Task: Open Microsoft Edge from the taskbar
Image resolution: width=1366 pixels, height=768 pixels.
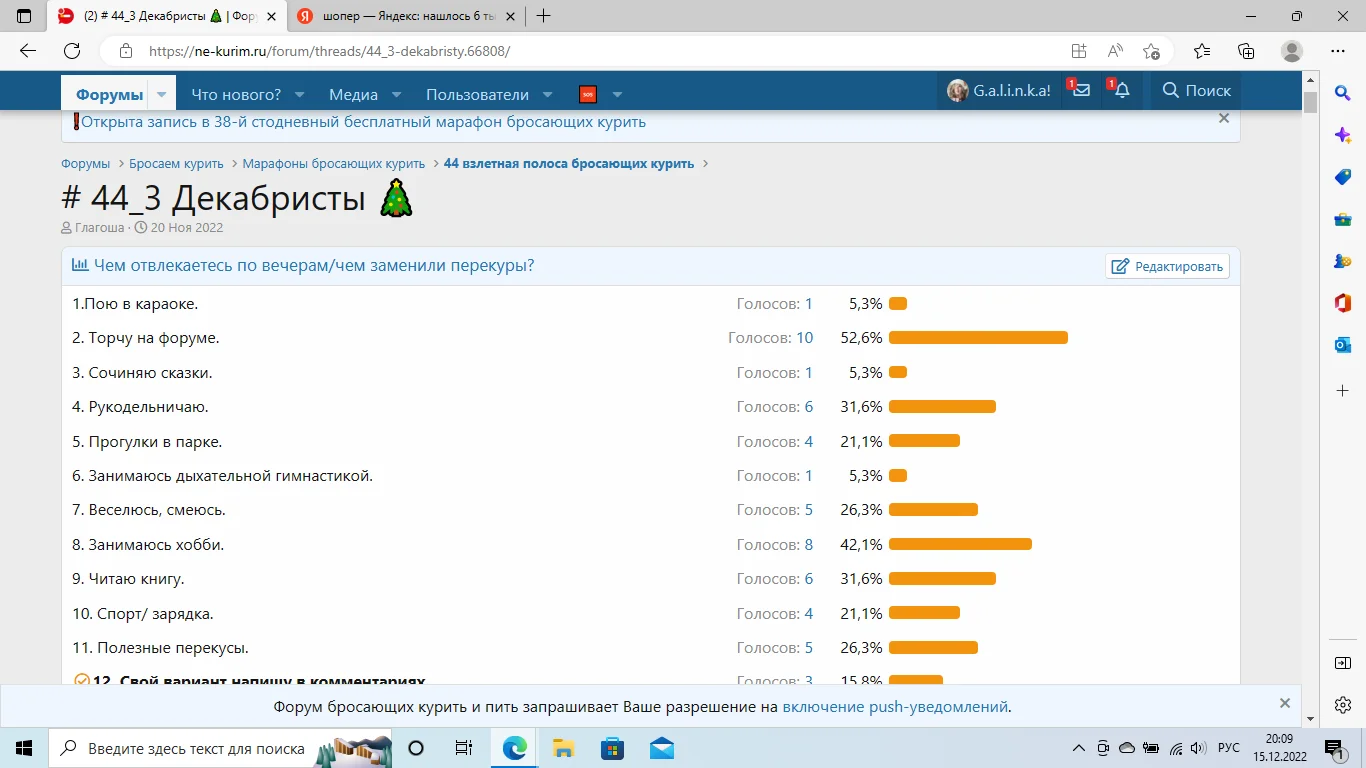Action: [514, 748]
